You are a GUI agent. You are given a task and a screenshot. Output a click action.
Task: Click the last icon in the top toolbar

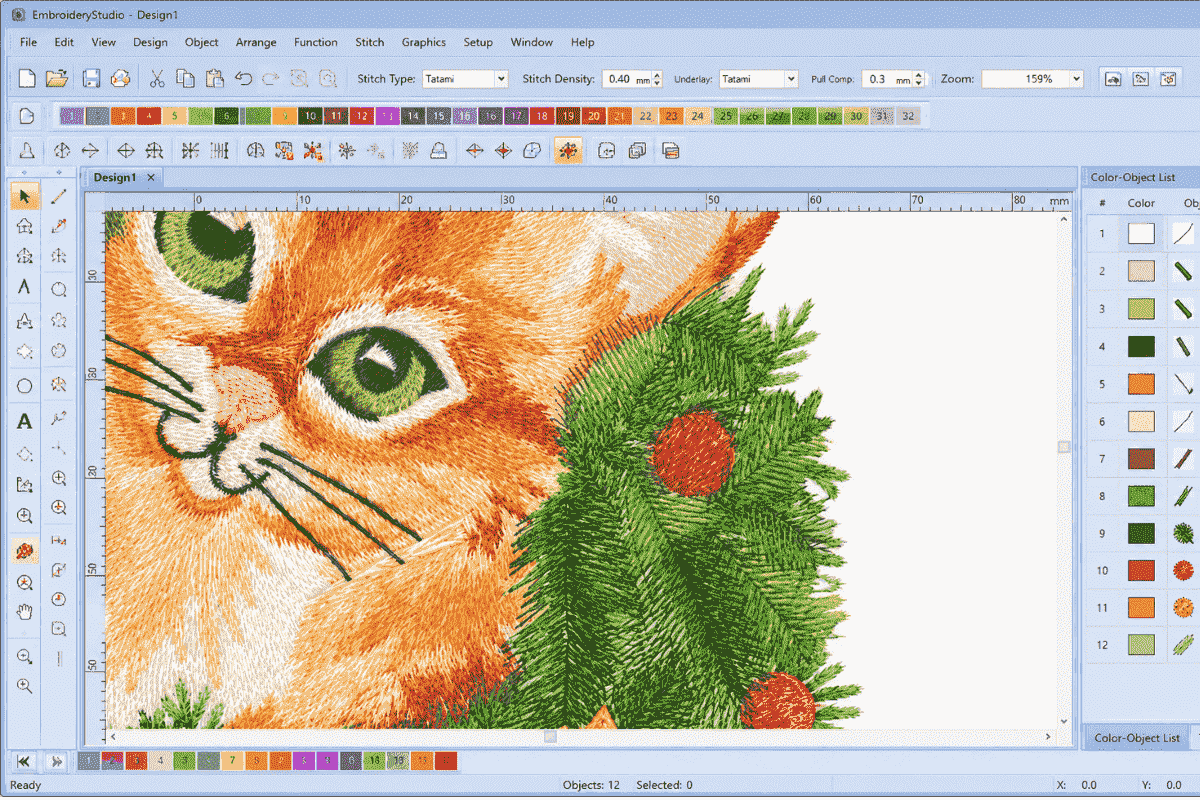tap(1167, 79)
